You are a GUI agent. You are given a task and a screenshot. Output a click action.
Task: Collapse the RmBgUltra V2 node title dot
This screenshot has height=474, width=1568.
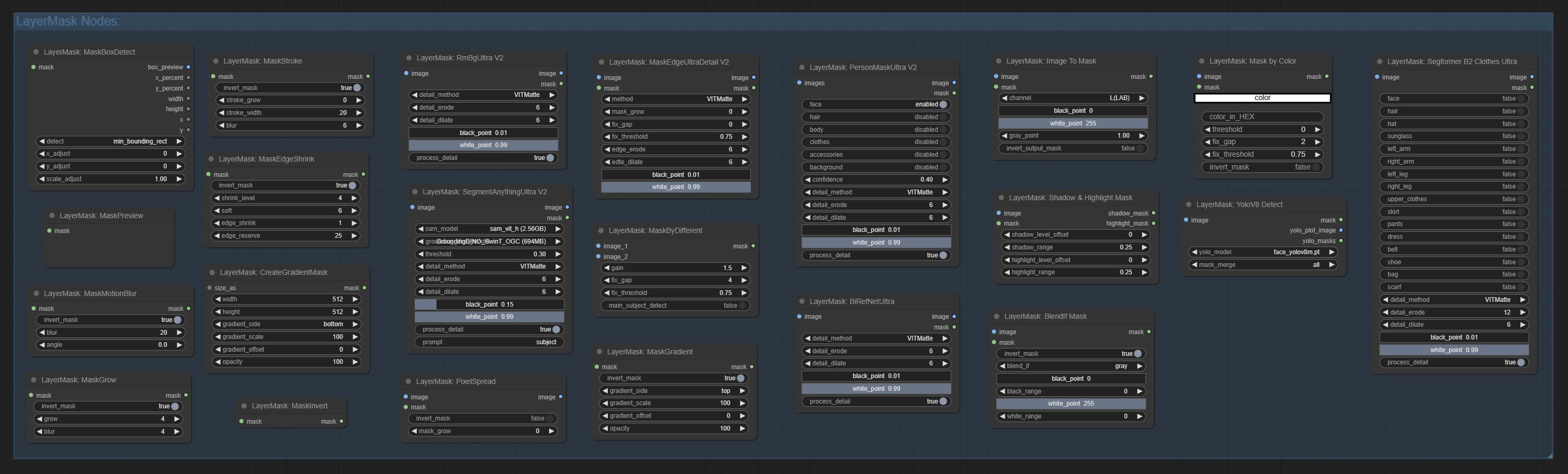[409, 58]
